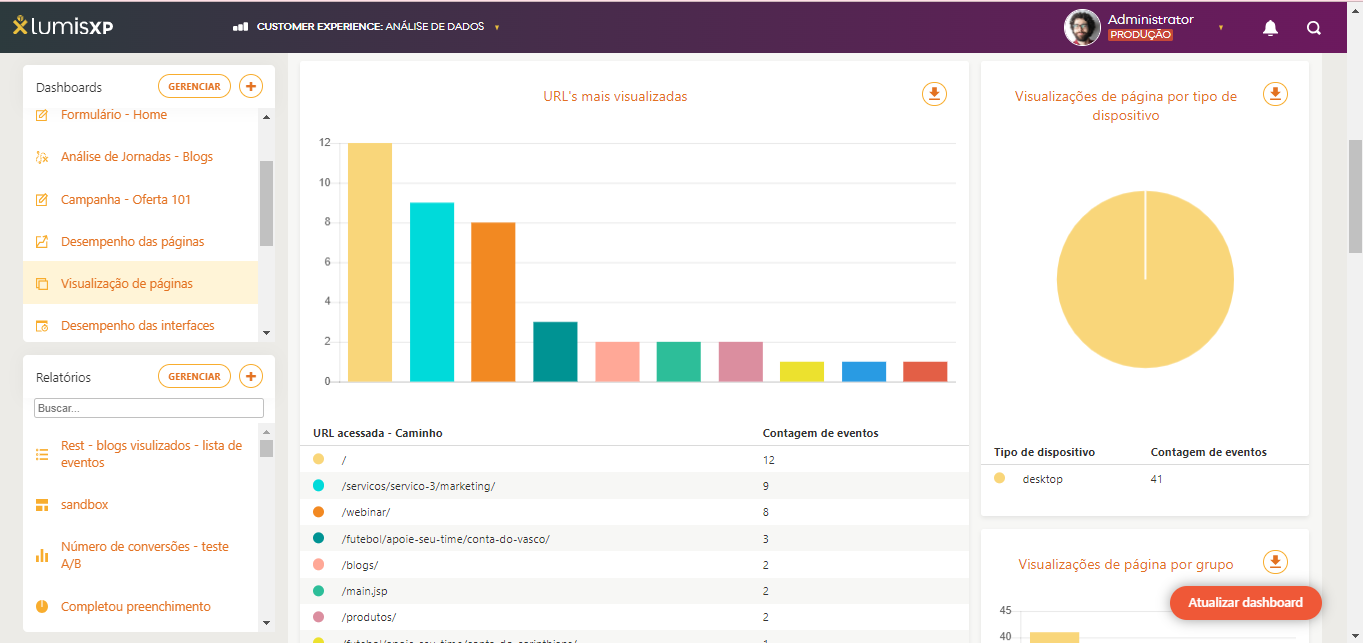Screen dimensions: 1363x643
Task: Expand the Customer Experience area dropdown
Action: click(x=497, y=28)
